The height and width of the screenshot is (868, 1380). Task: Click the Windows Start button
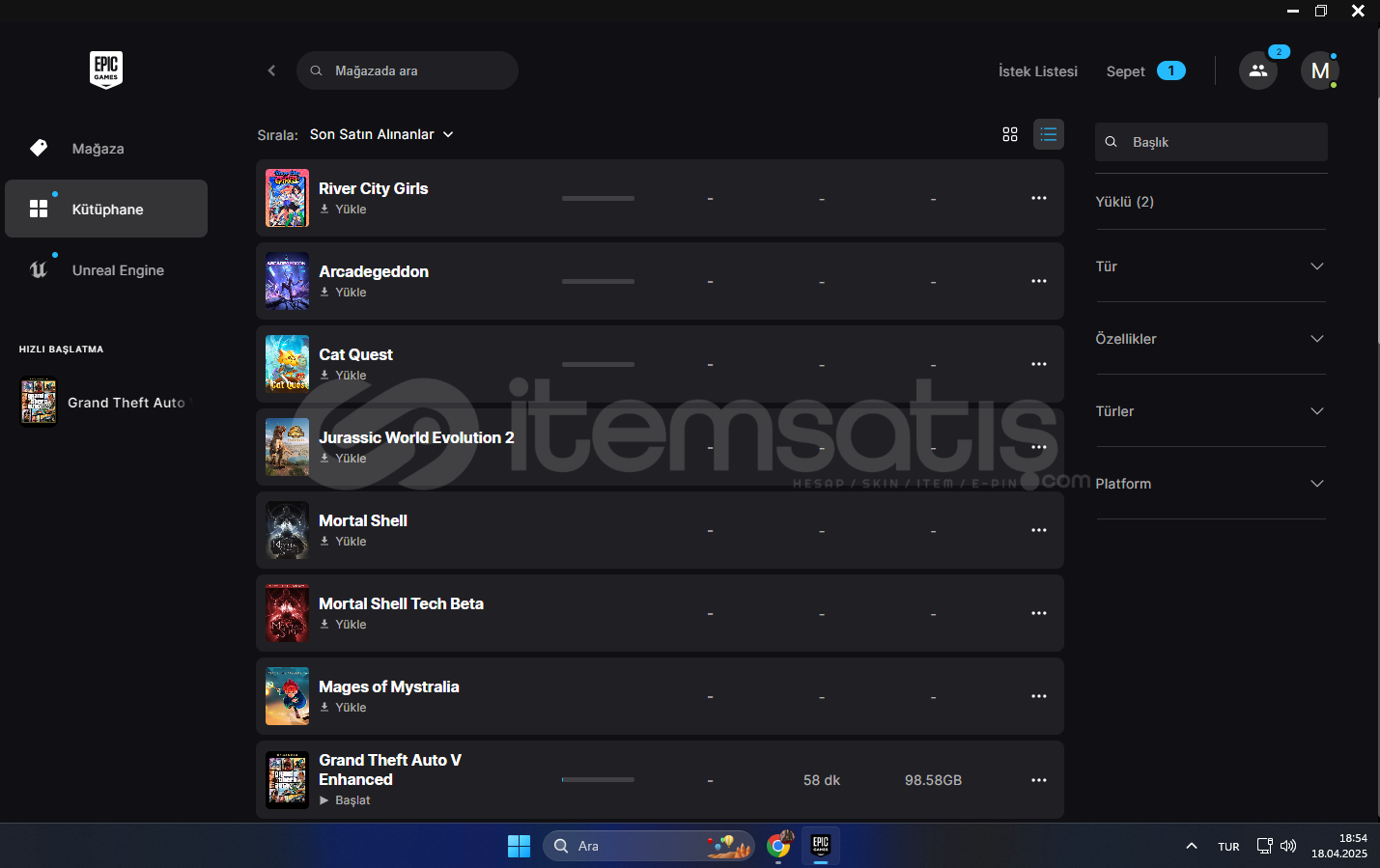tap(520, 846)
